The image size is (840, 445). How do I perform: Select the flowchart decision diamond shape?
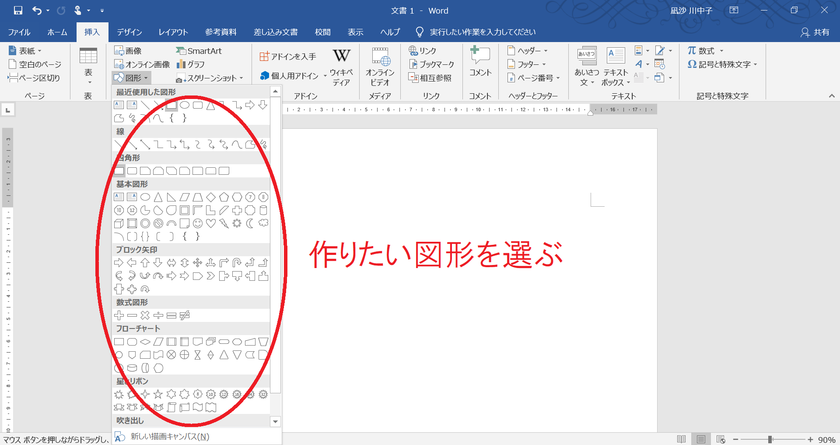(145, 341)
